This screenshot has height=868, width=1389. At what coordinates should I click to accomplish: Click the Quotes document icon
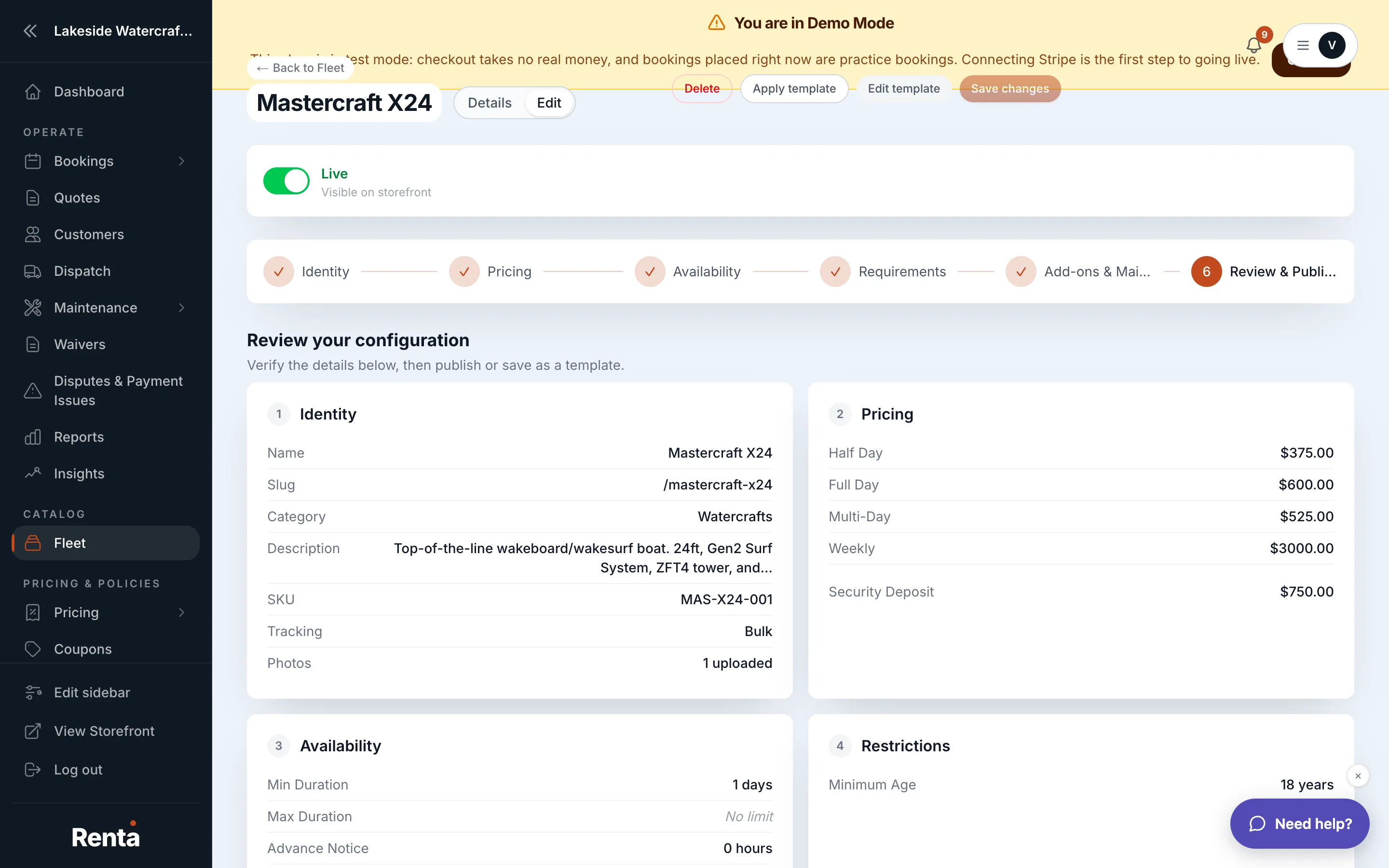tap(33, 198)
